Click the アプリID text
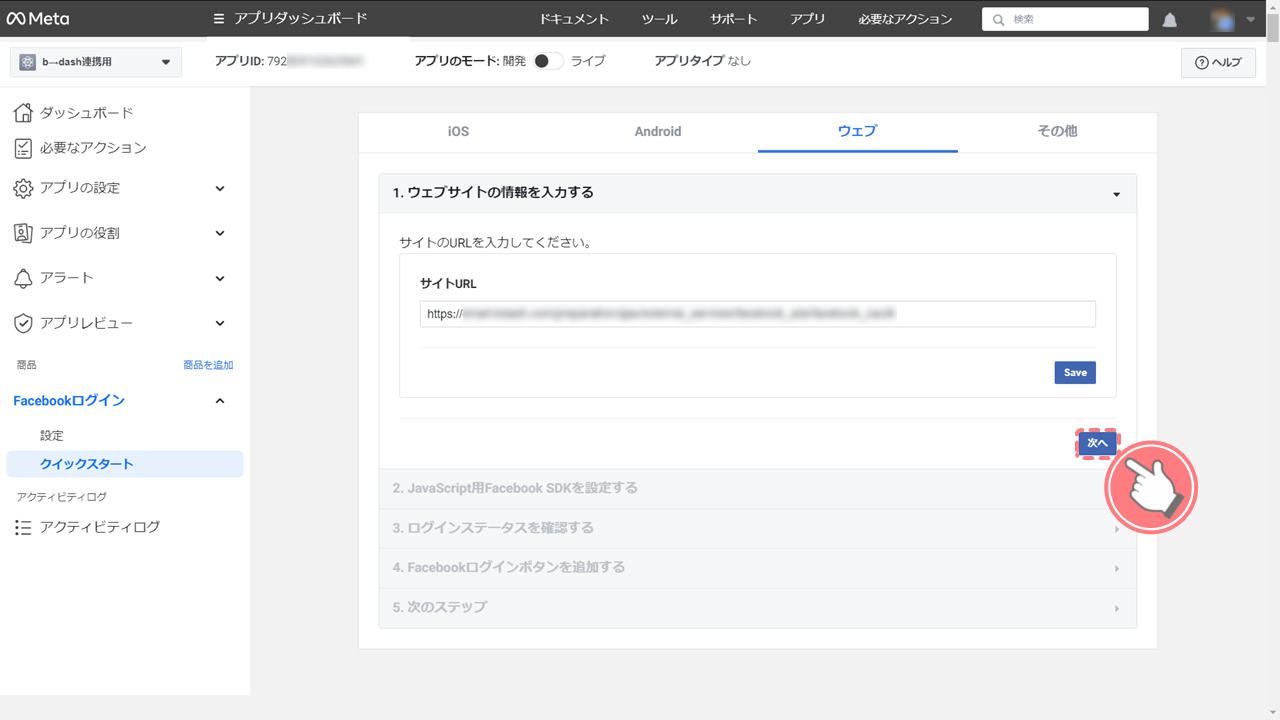The image size is (1280, 720). coord(290,61)
